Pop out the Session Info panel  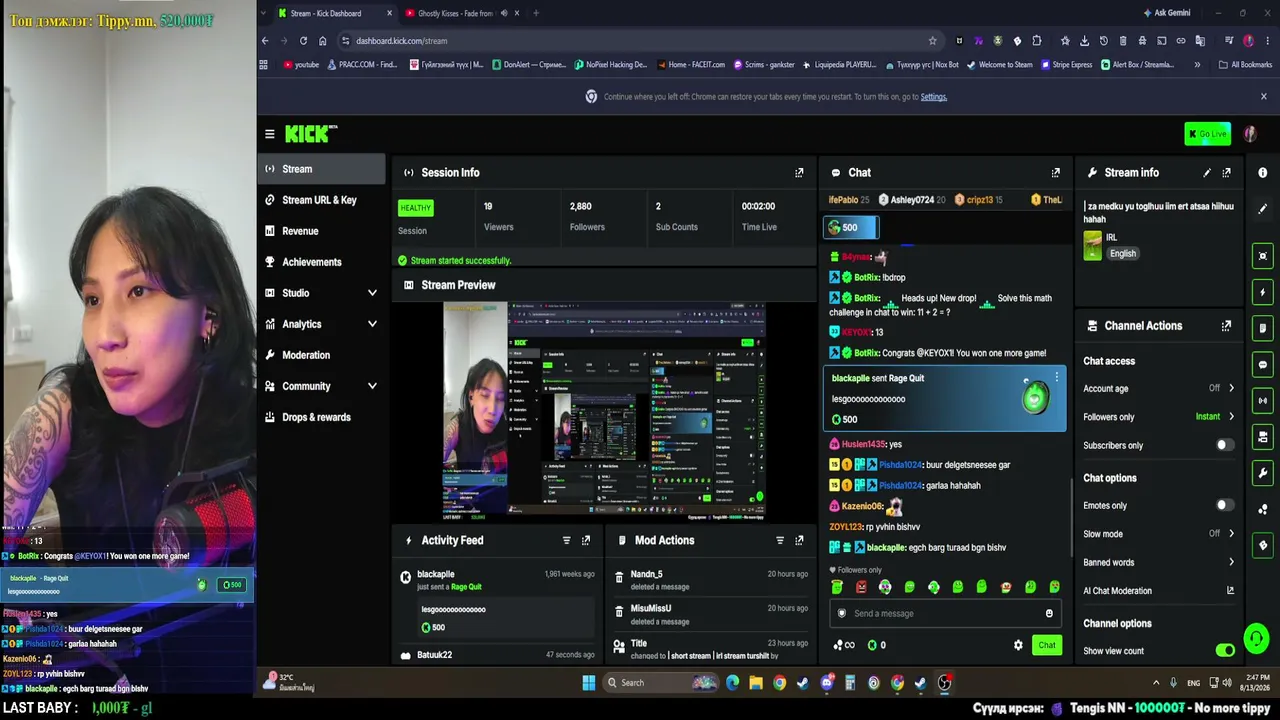click(799, 173)
